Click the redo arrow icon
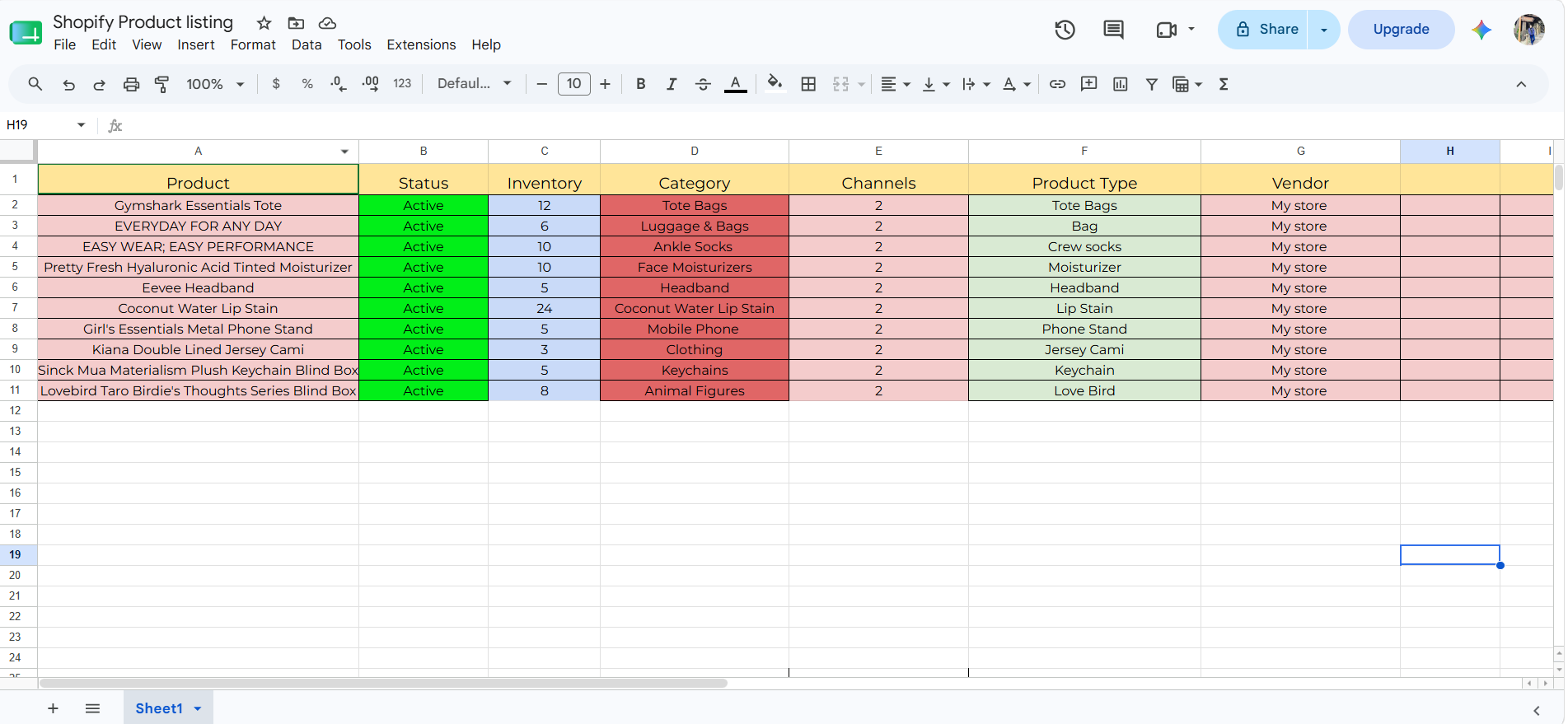Viewport: 1568px width, 724px height. pos(100,84)
